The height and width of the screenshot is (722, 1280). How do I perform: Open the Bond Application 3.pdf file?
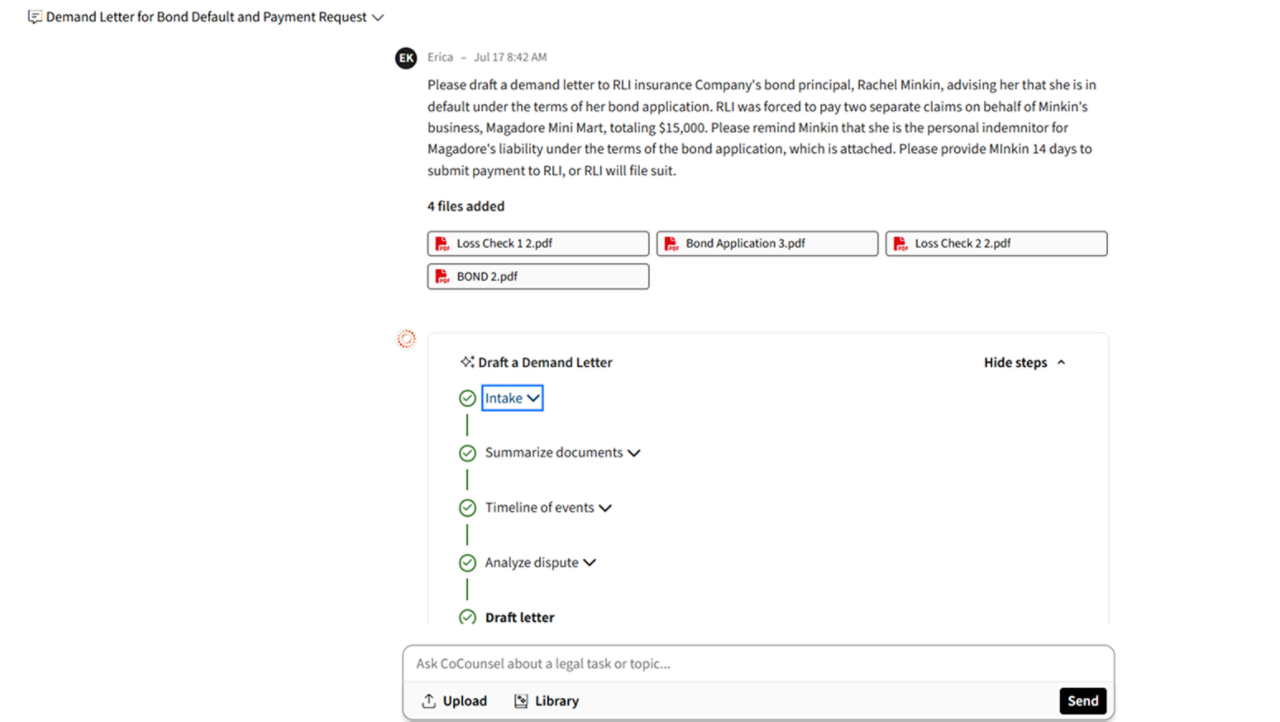[x=767, y=243]
